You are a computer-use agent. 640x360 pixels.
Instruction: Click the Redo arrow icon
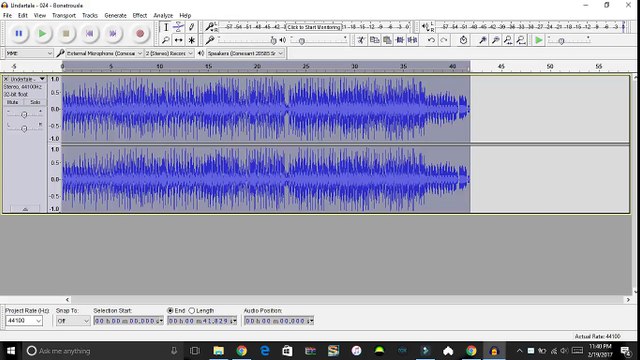pos(444,40)
